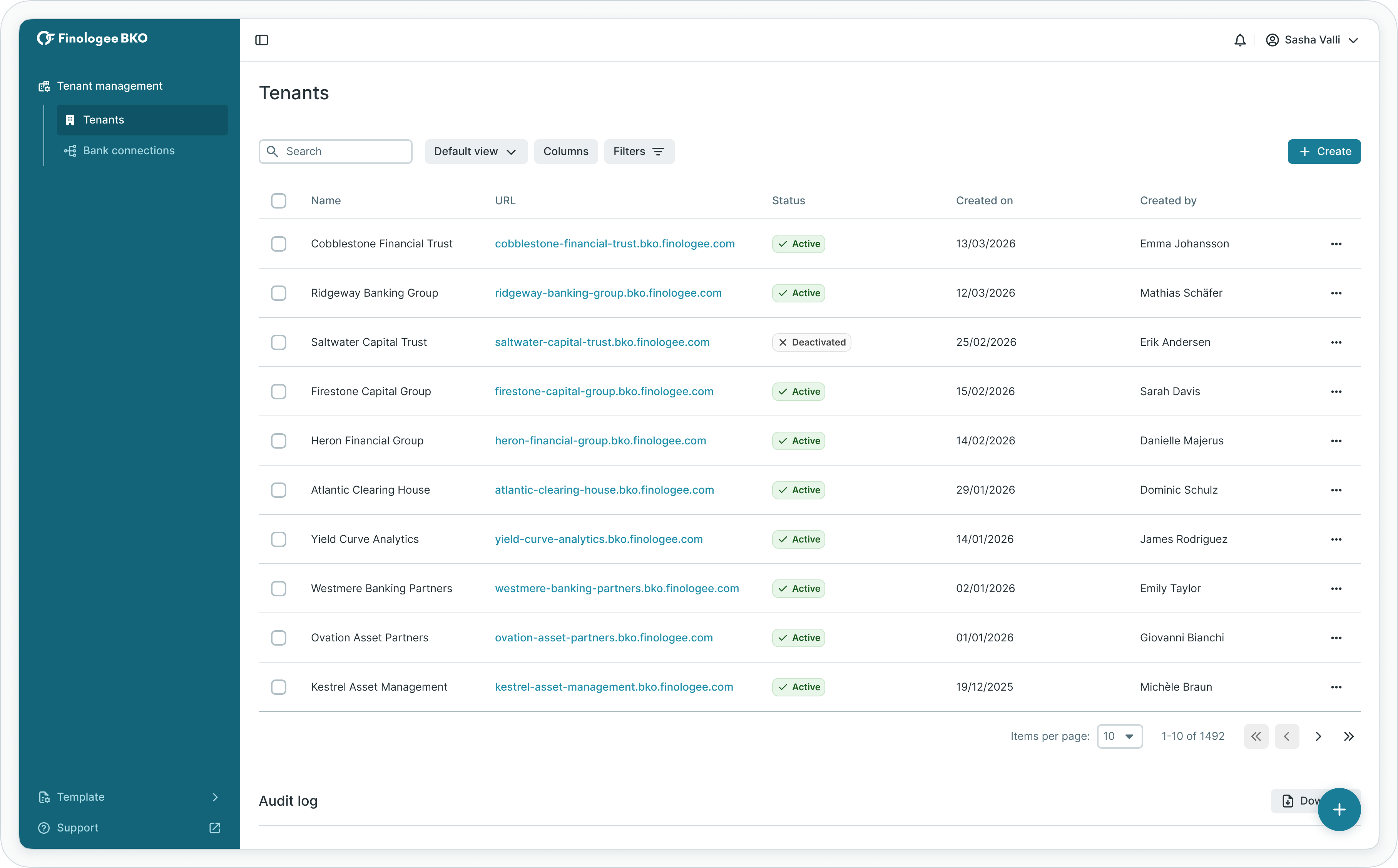1398x868 pixels.
Task: Open Bank connections in the sidebar
Action: coord(142,151)
